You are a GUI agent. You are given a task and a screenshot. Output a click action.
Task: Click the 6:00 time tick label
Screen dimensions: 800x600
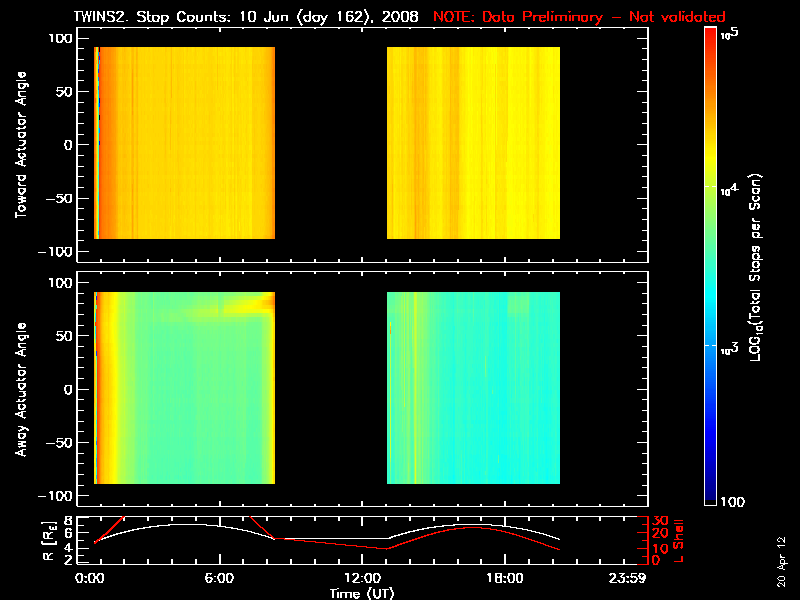coord(219,579)
